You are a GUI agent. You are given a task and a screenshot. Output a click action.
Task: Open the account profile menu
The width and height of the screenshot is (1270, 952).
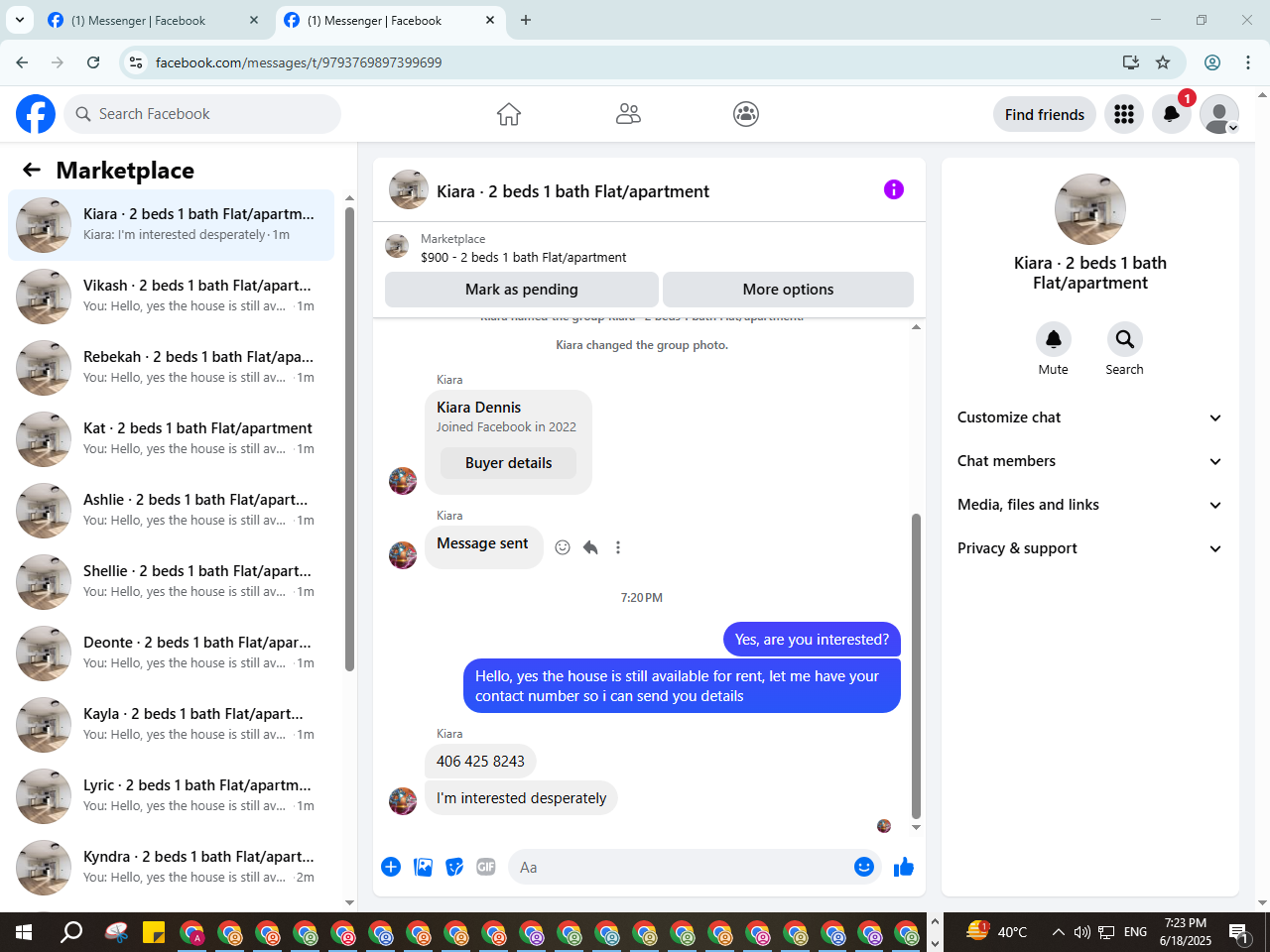tap(1219, 114)
